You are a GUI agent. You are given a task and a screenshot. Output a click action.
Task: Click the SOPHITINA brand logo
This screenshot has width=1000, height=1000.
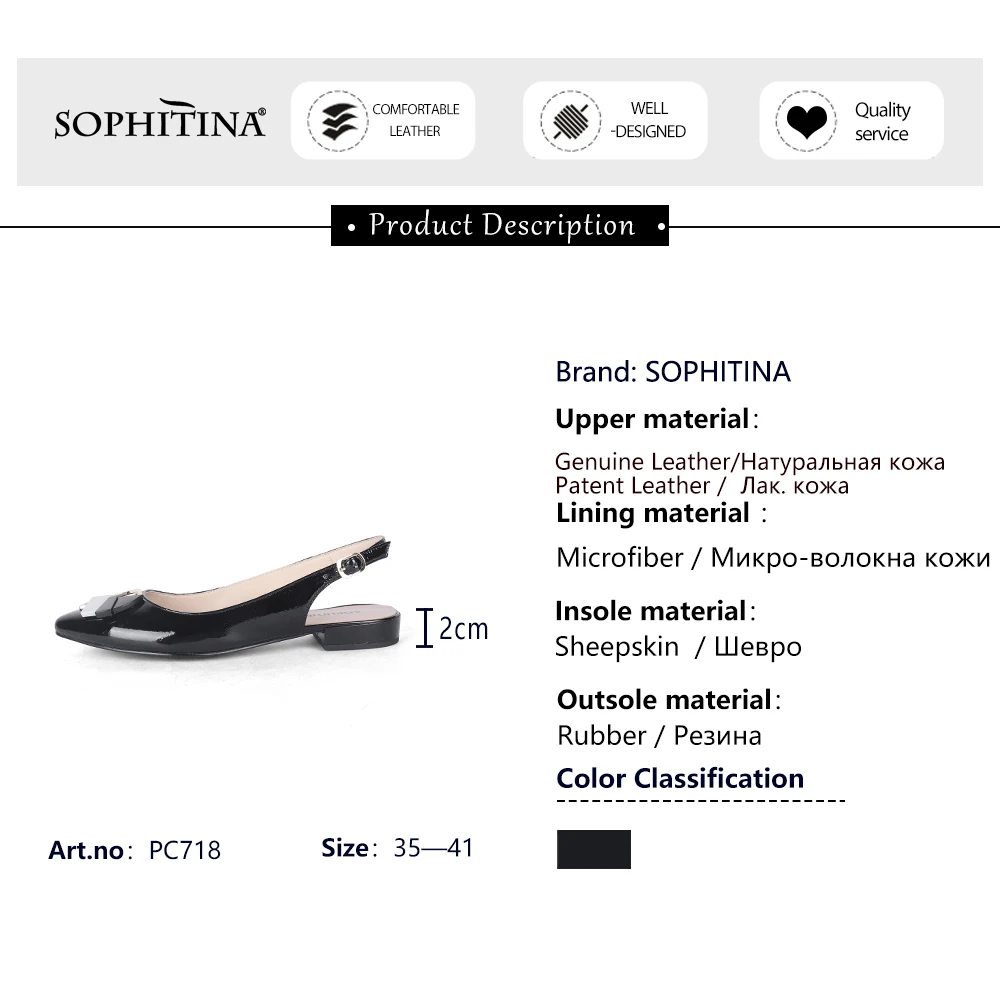tap(159, 119)
